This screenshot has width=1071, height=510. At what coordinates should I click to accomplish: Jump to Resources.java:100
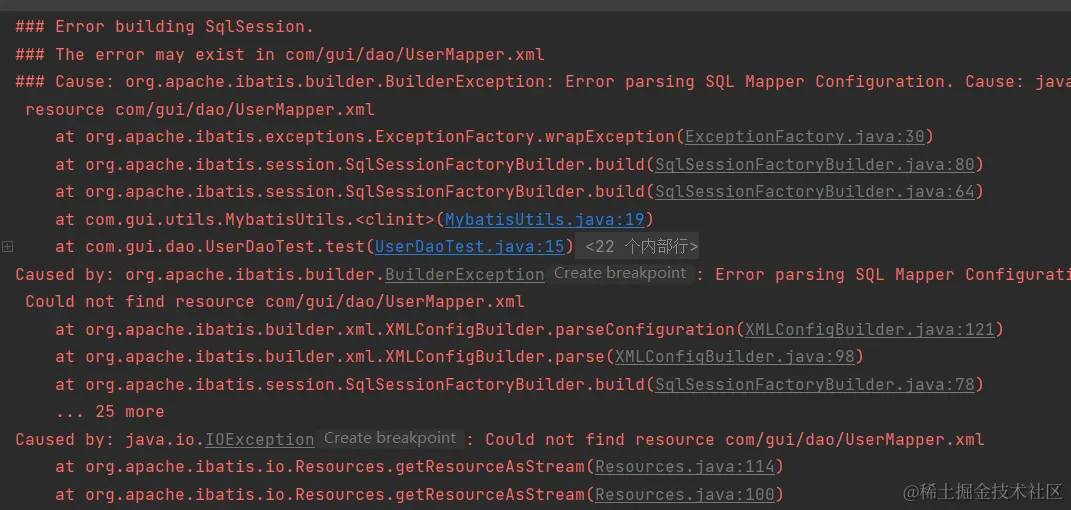(x=685, y=494)
